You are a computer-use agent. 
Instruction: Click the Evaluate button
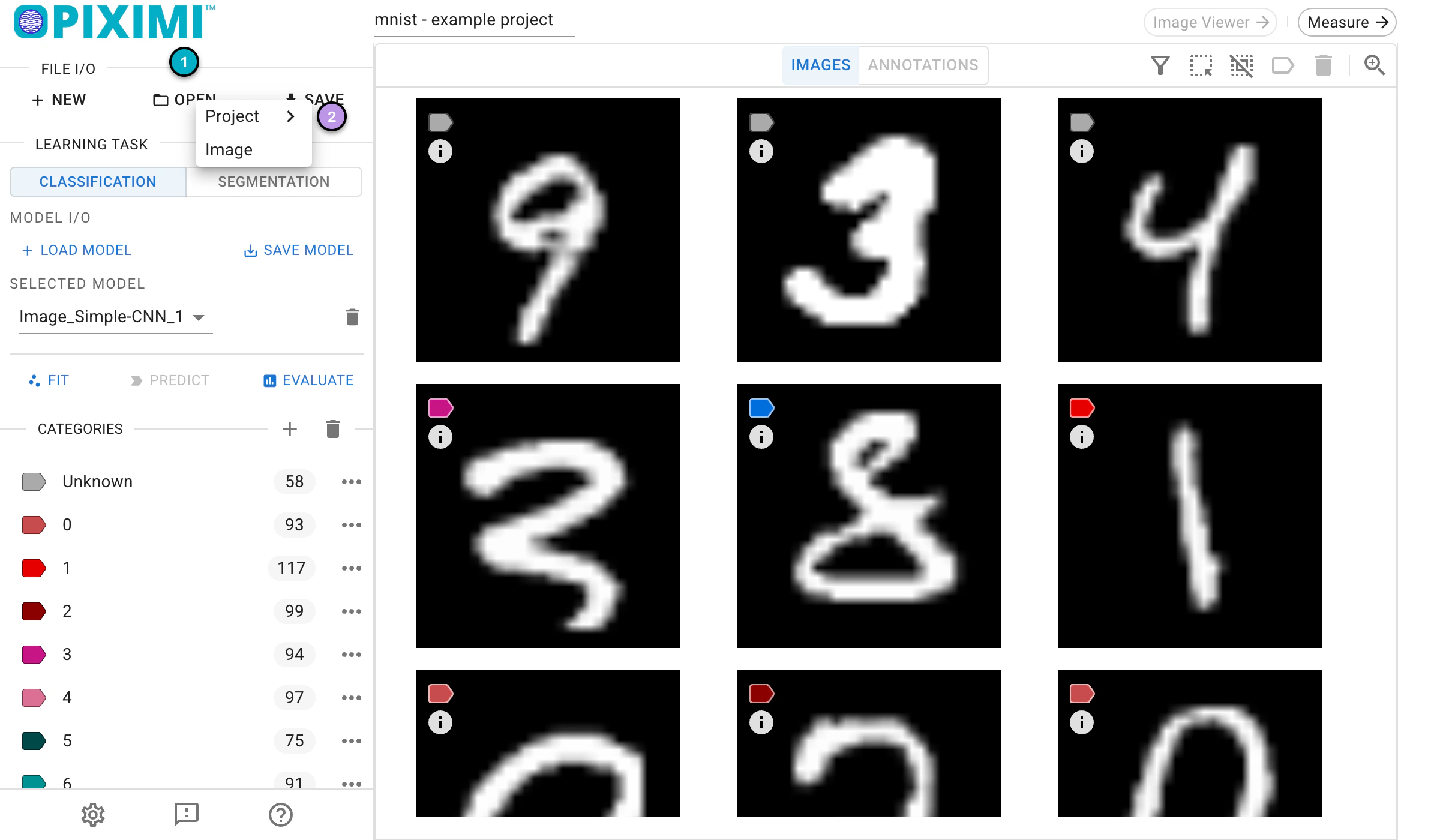308,380
